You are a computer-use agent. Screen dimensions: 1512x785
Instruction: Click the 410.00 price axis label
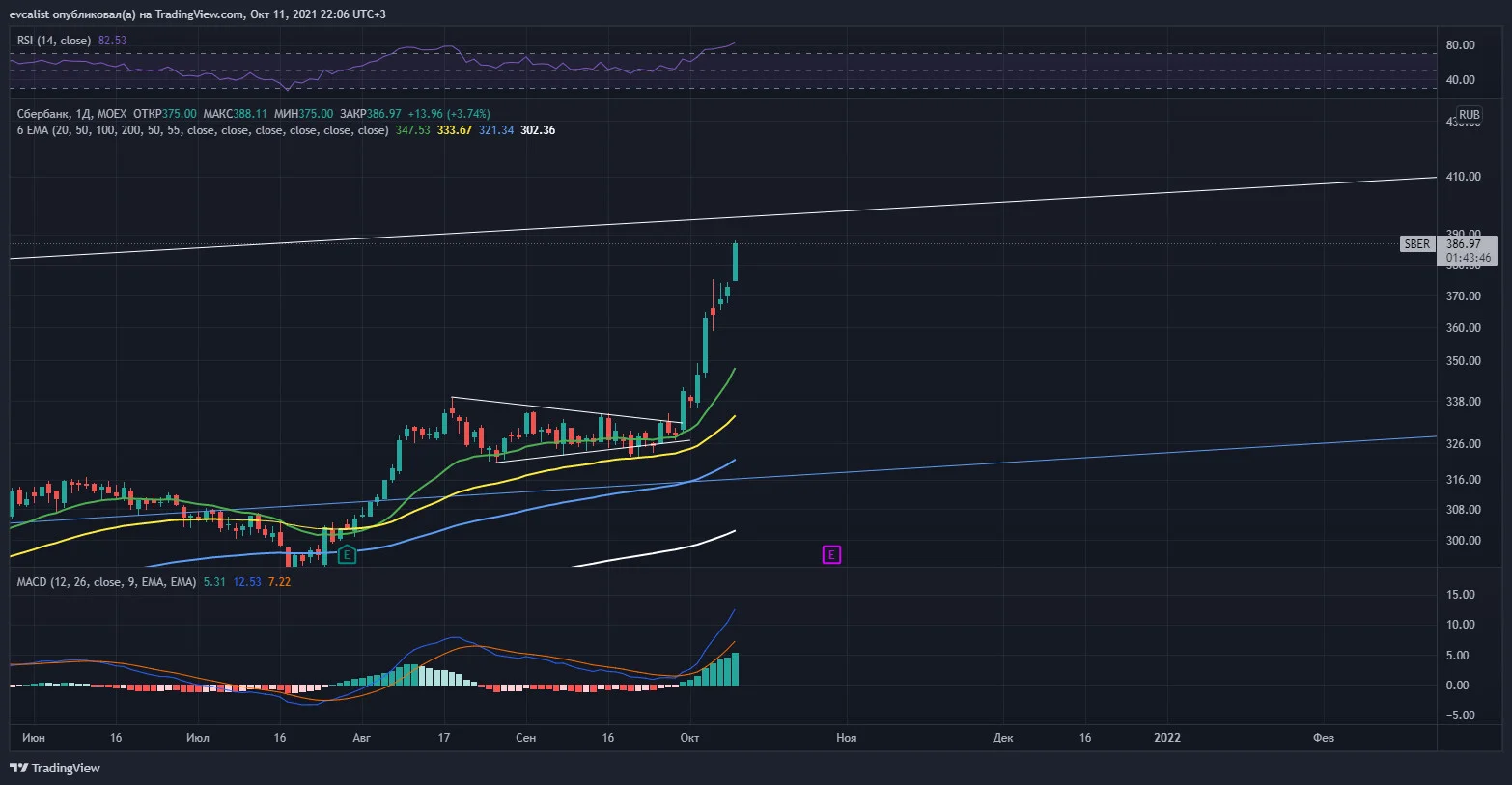coord(1464,177)
